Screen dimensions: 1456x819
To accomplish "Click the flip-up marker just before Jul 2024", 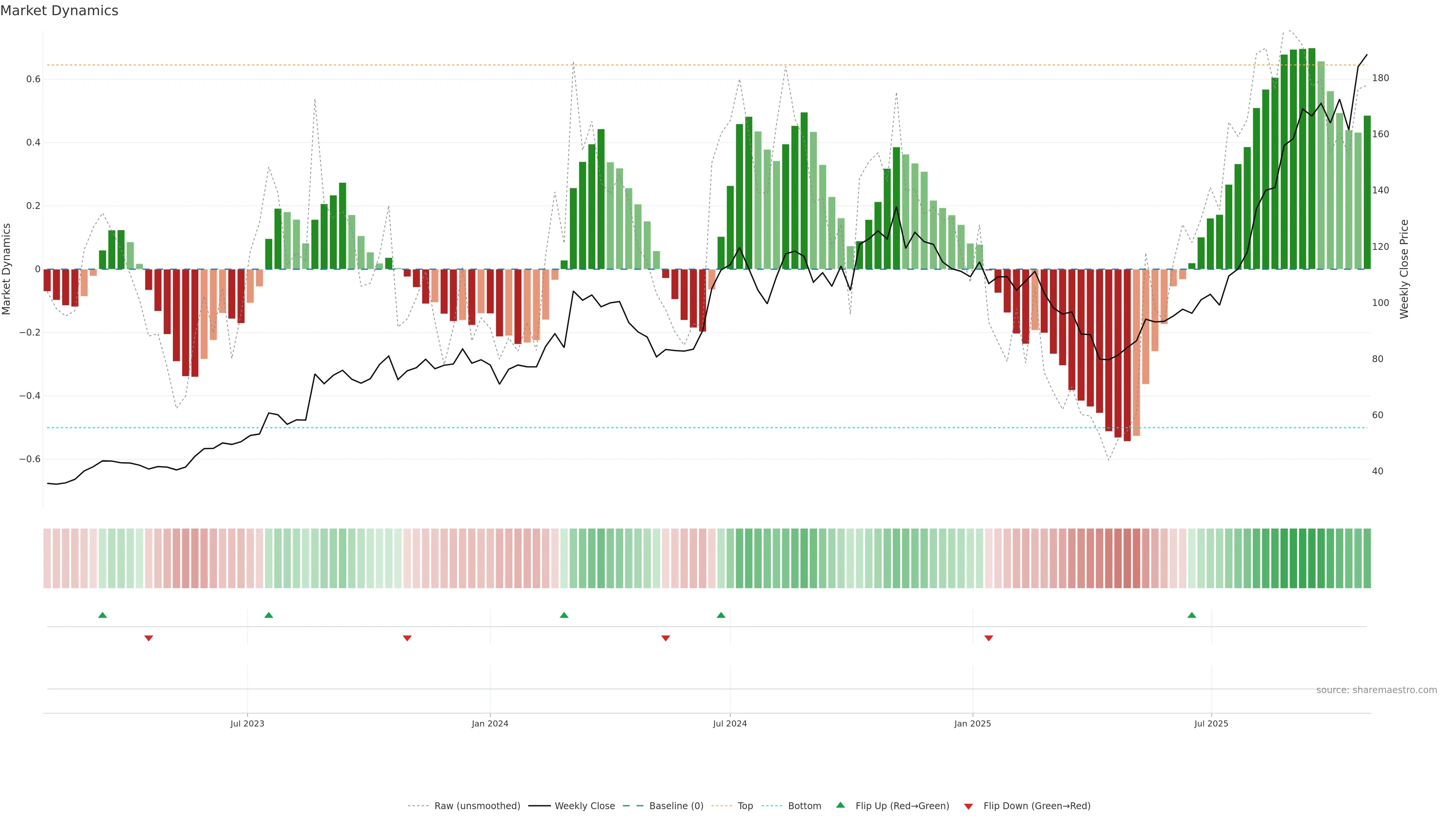I will [721, 615].
